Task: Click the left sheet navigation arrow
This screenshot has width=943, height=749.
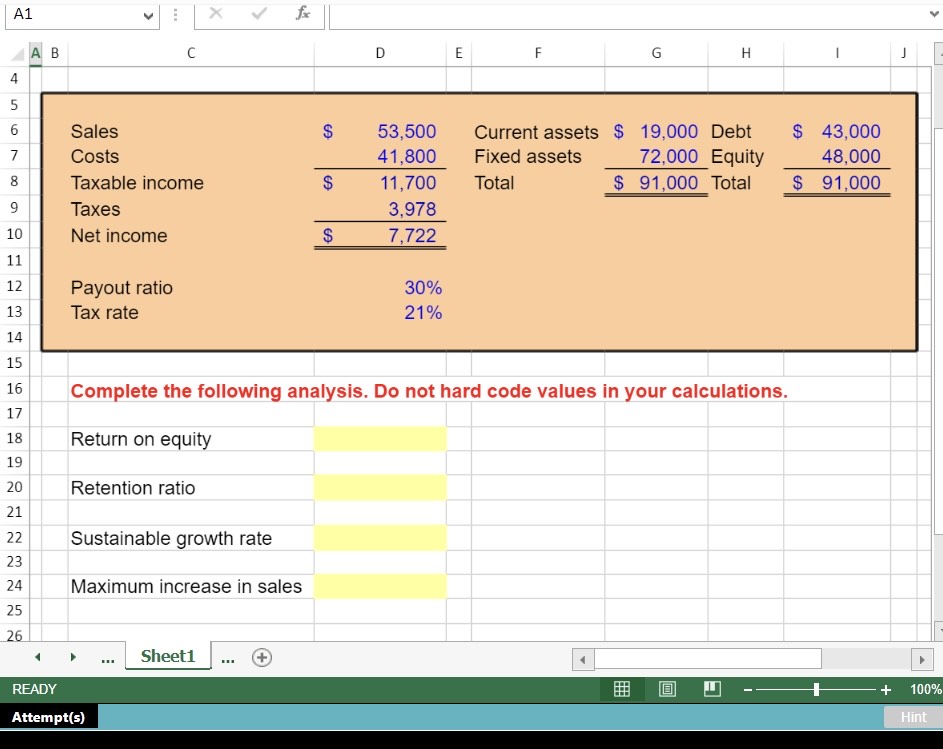Action: coord(37,657)
